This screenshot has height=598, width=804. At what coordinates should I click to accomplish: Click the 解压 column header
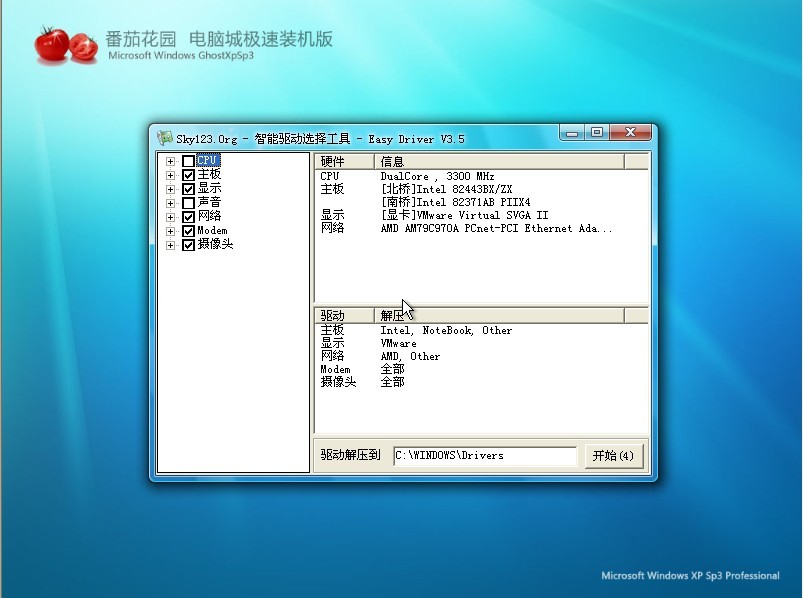(499, 316)
